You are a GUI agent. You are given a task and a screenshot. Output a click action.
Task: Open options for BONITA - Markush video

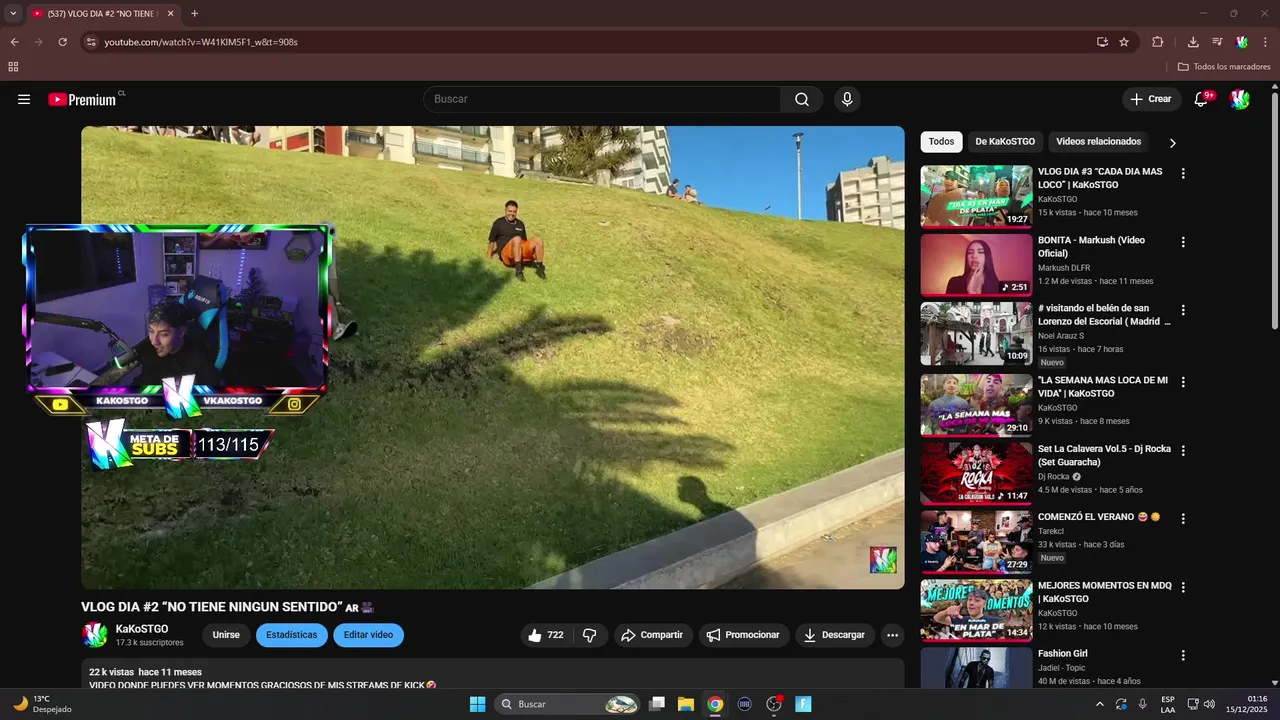[x=1183, y=242]
